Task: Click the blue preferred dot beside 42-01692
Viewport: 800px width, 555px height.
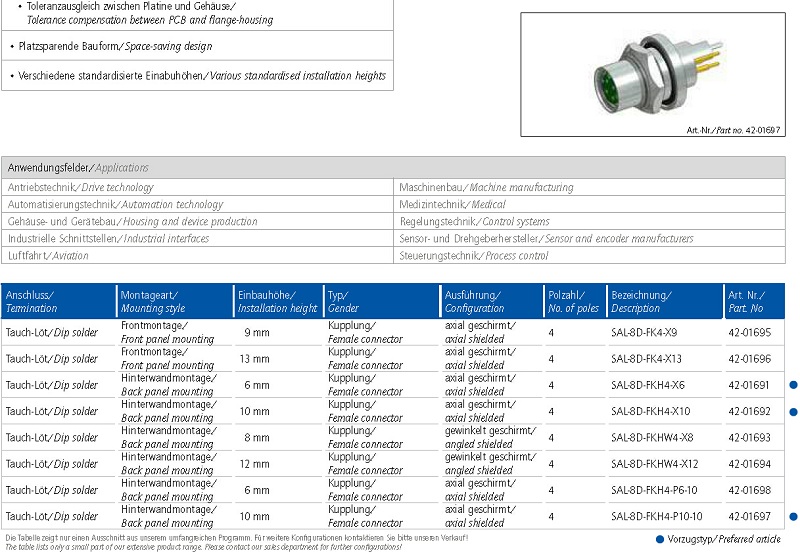Action: click(794, 411)
